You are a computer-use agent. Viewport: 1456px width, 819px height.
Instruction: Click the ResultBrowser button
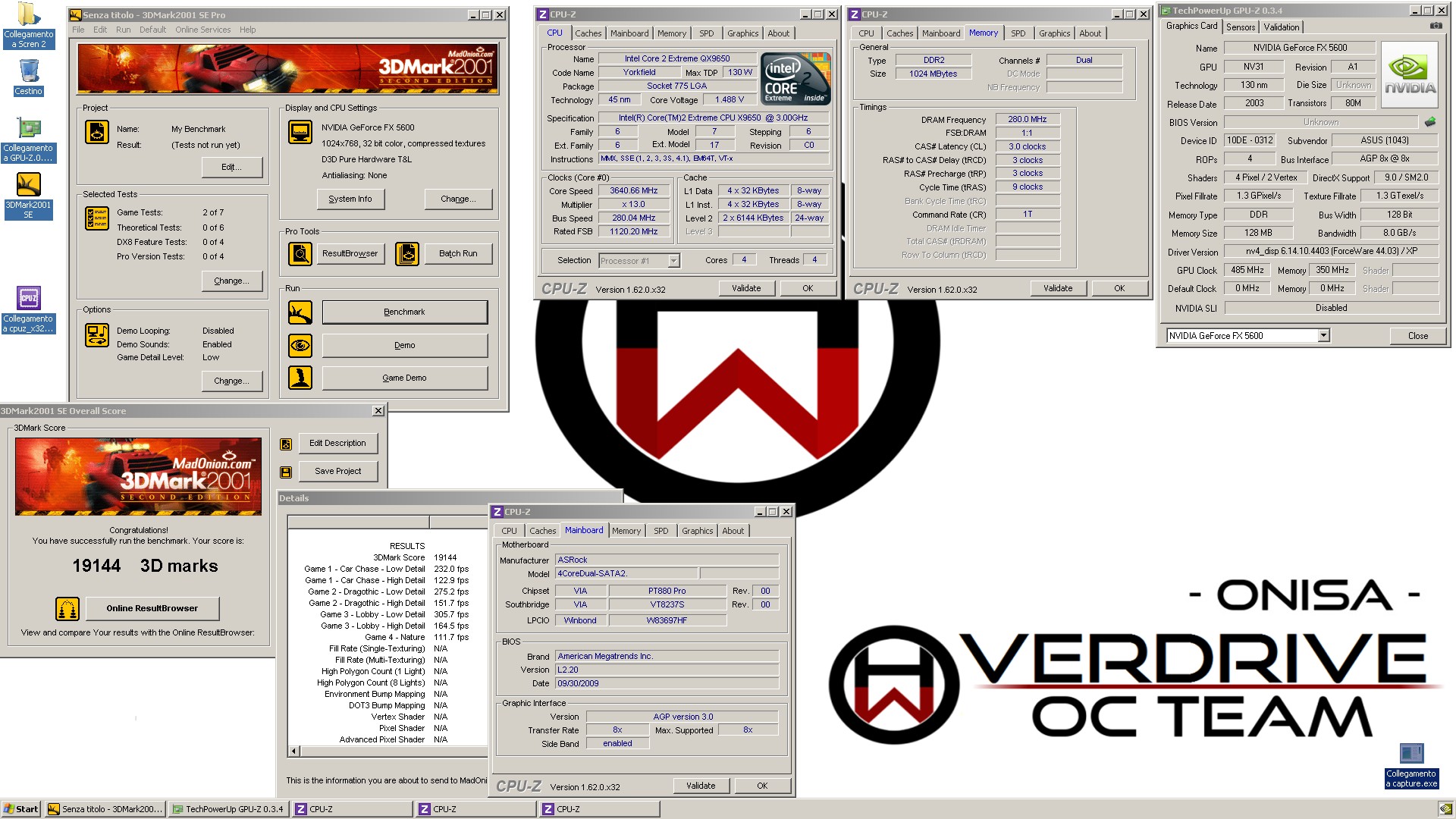click(350, 253)
